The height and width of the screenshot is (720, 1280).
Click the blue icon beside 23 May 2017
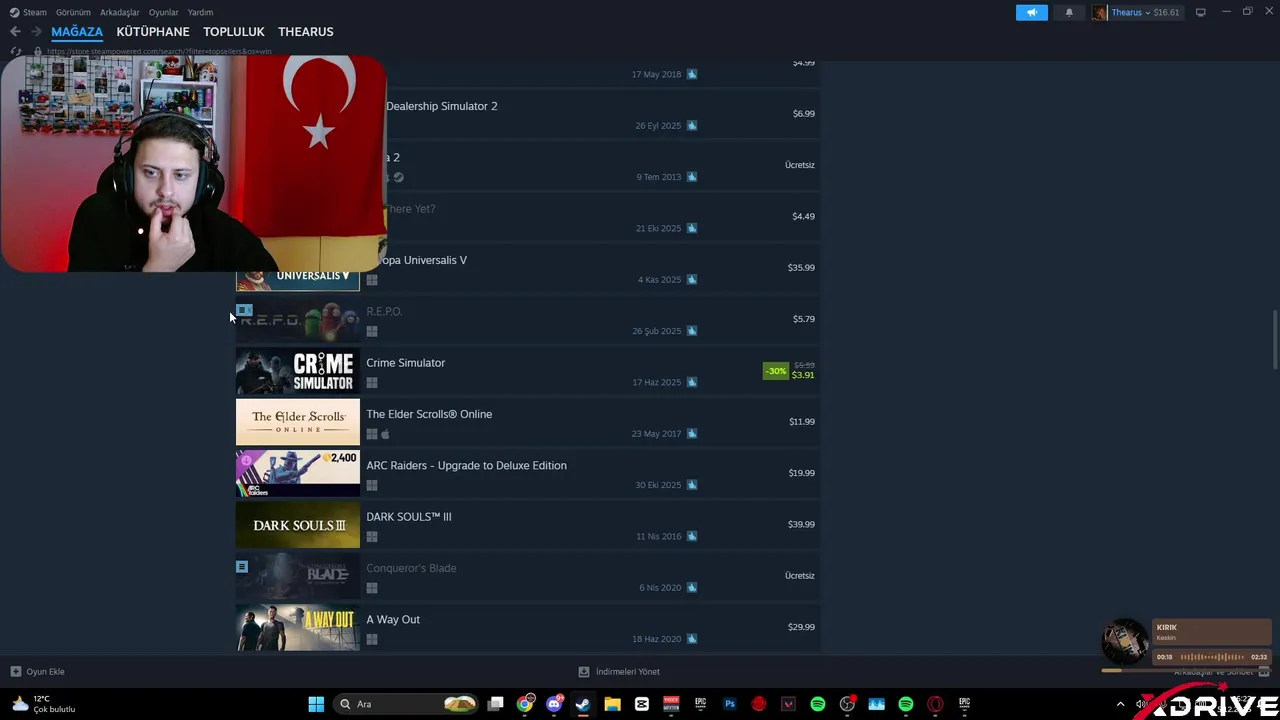click(692, 433)
